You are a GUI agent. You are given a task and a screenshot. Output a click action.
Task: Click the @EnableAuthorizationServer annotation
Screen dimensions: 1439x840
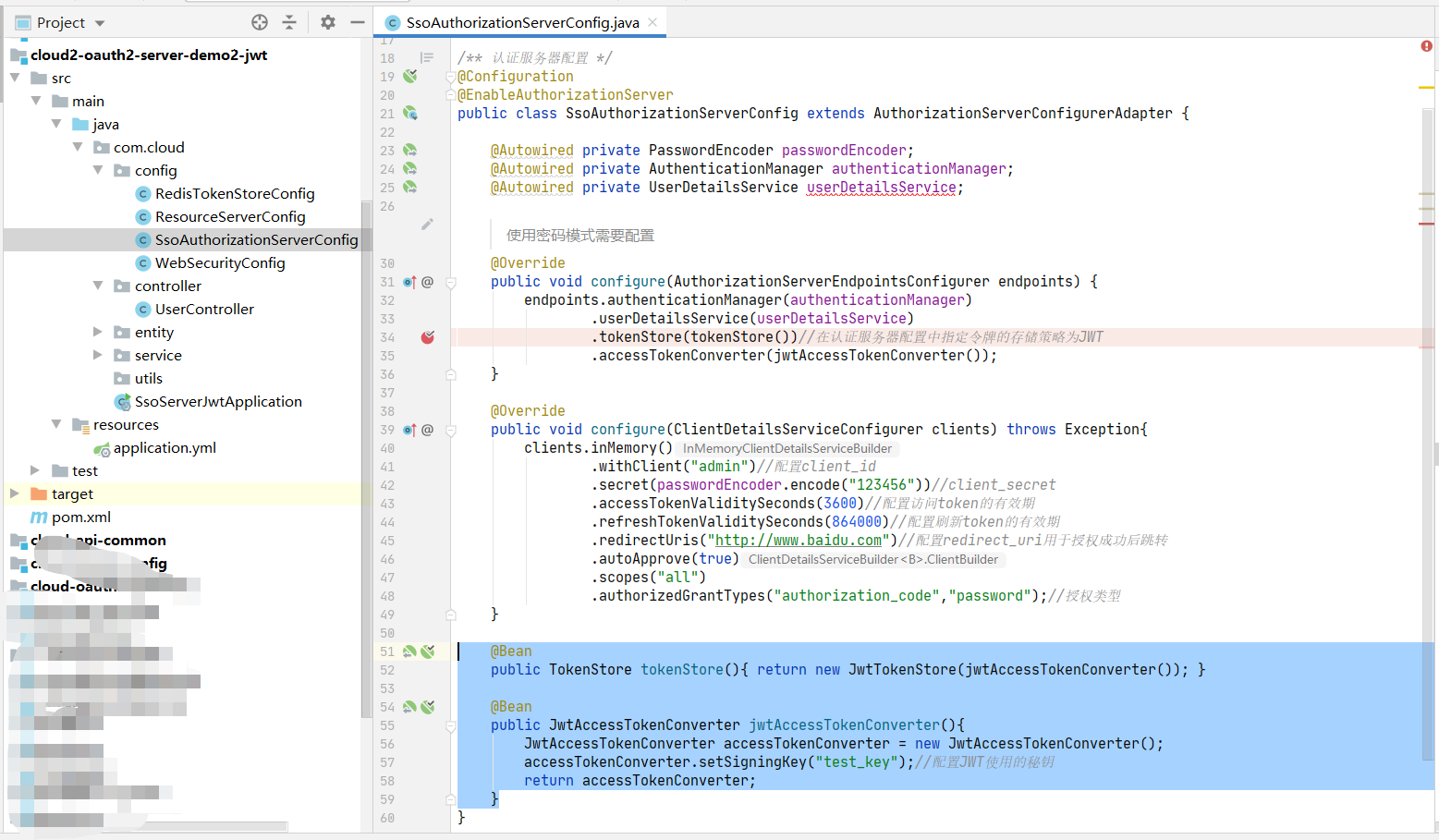(x=566, y=95)
